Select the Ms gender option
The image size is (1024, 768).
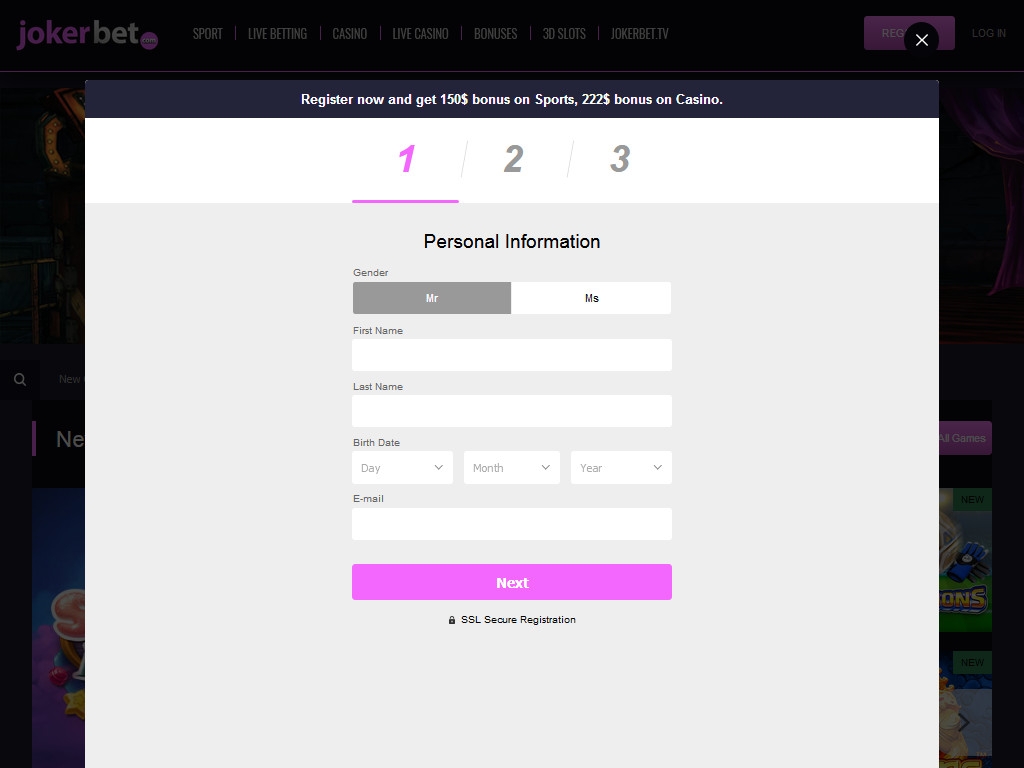click(x=591, y=298)
